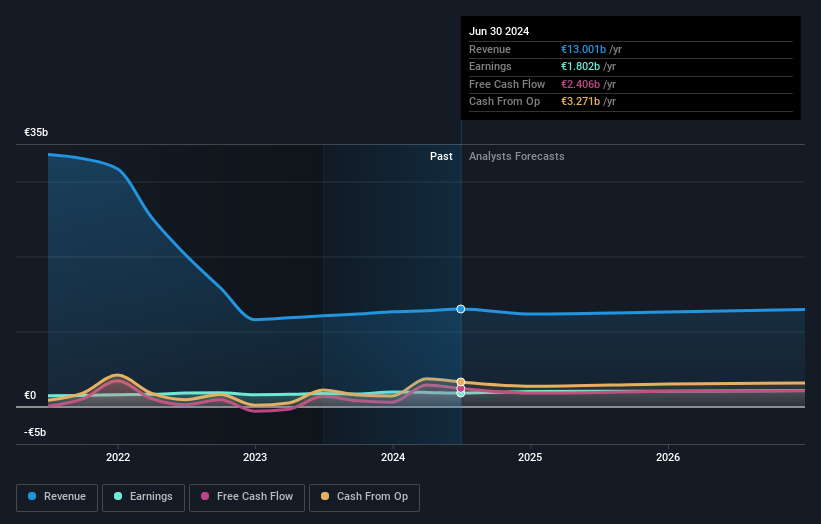Click the €13.001b revenue value
Screen dimensions: 821x524
[x=583, y=49]
